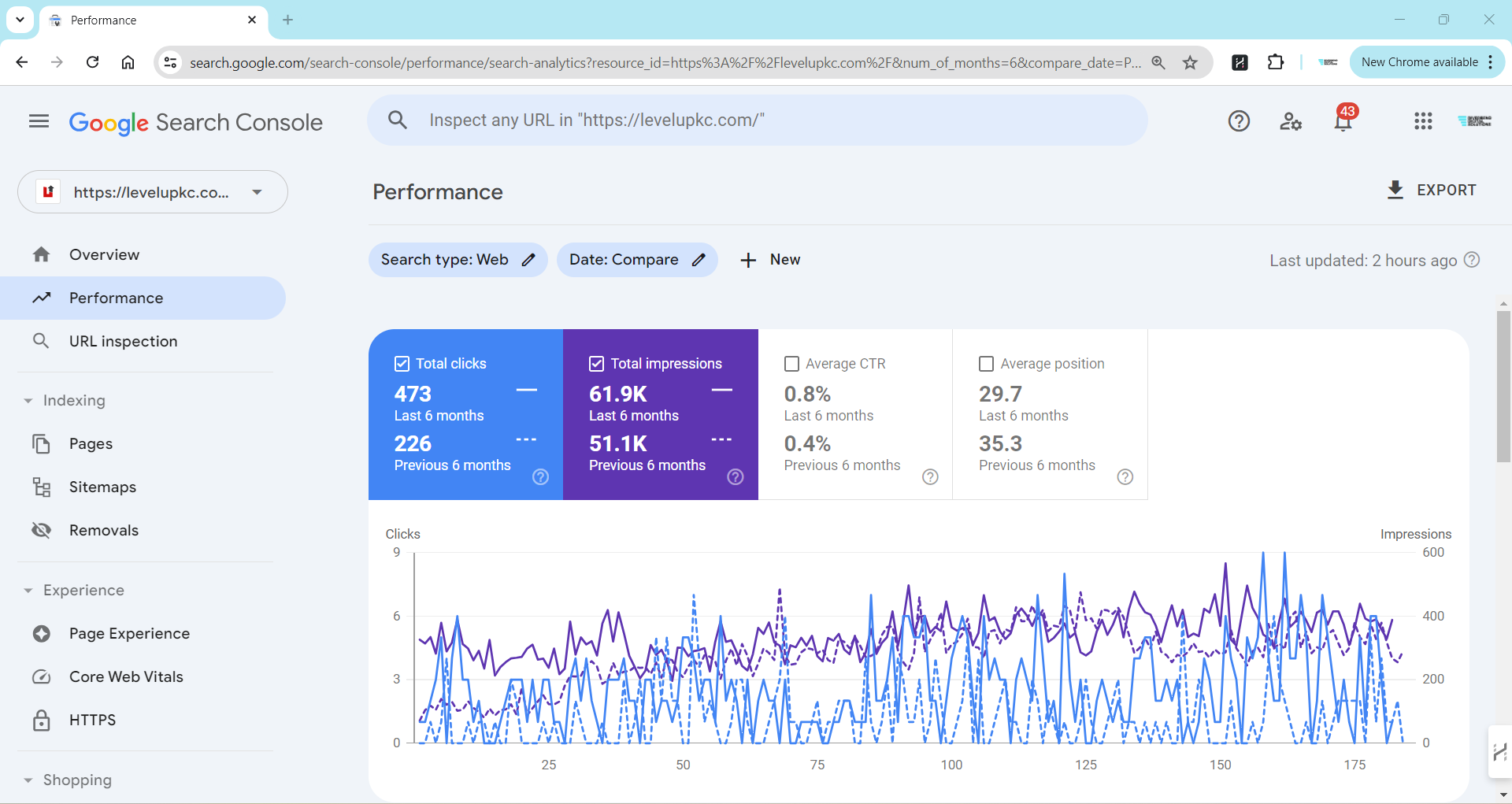1512x804 pixels.
Task: Click New Chrome available button
Action: coord(1419,62)
